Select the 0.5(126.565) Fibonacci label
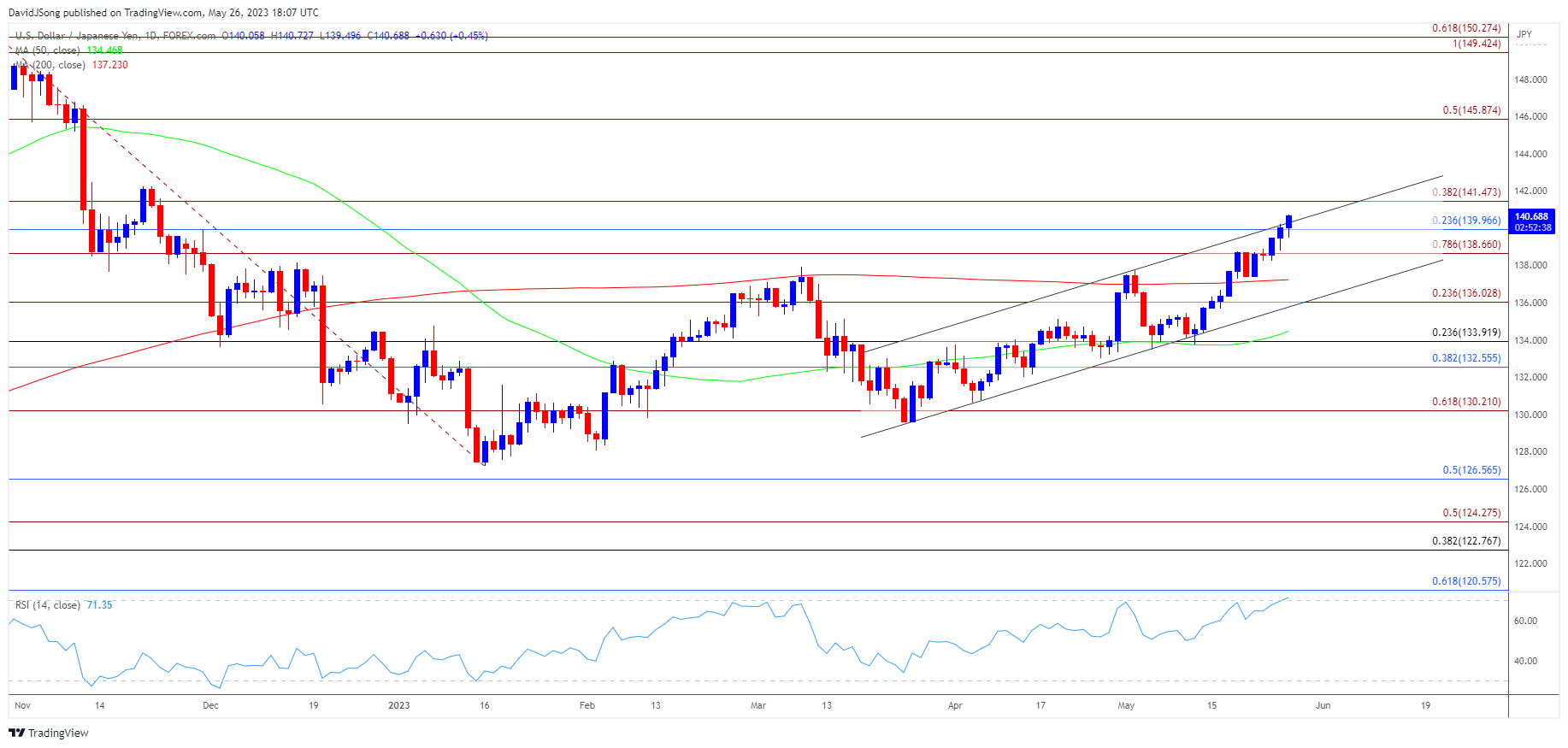The image size is (1568, 748). pos(1471,470)
